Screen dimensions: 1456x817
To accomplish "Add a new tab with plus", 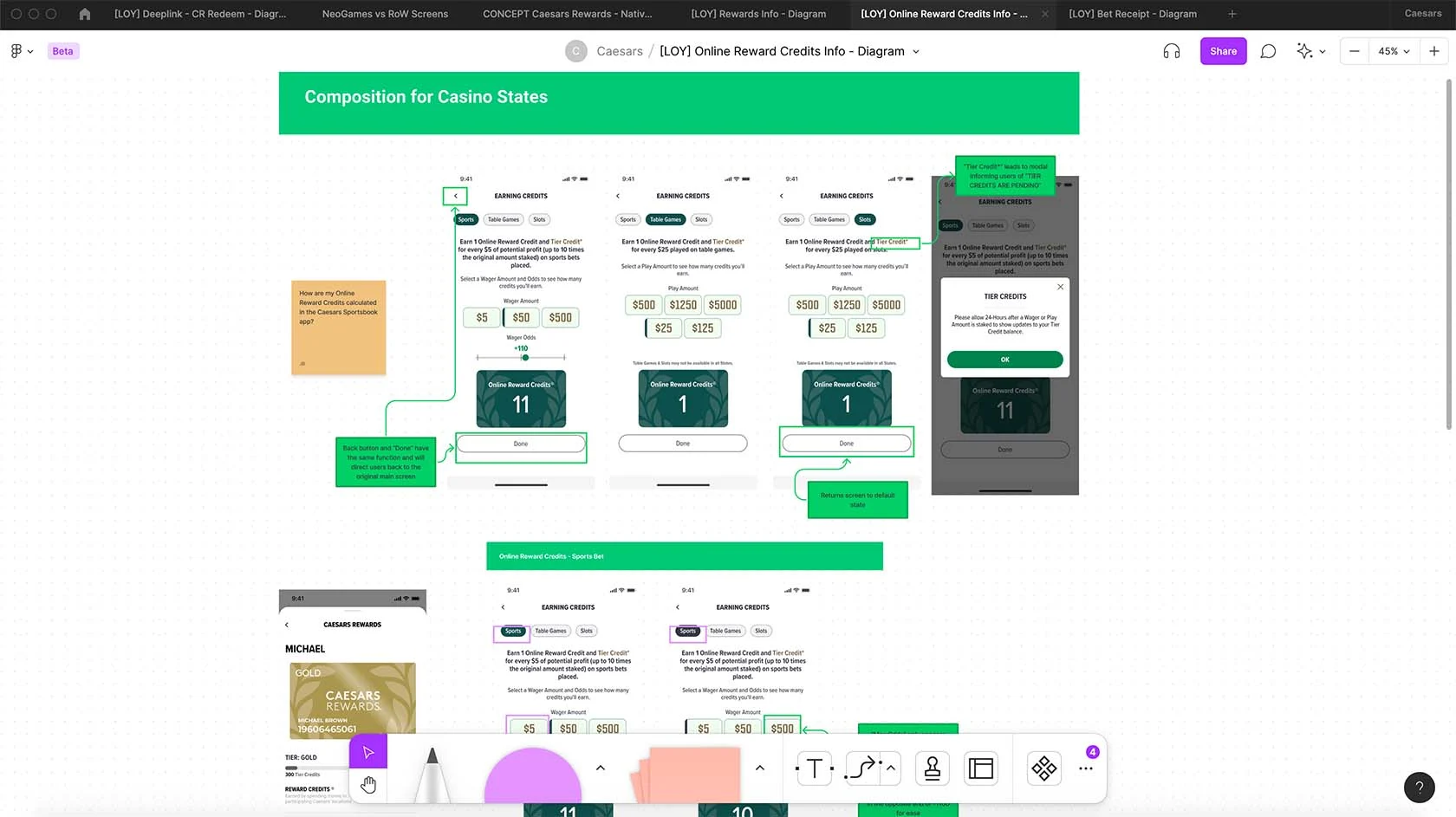I will (x=1232, y=14).
